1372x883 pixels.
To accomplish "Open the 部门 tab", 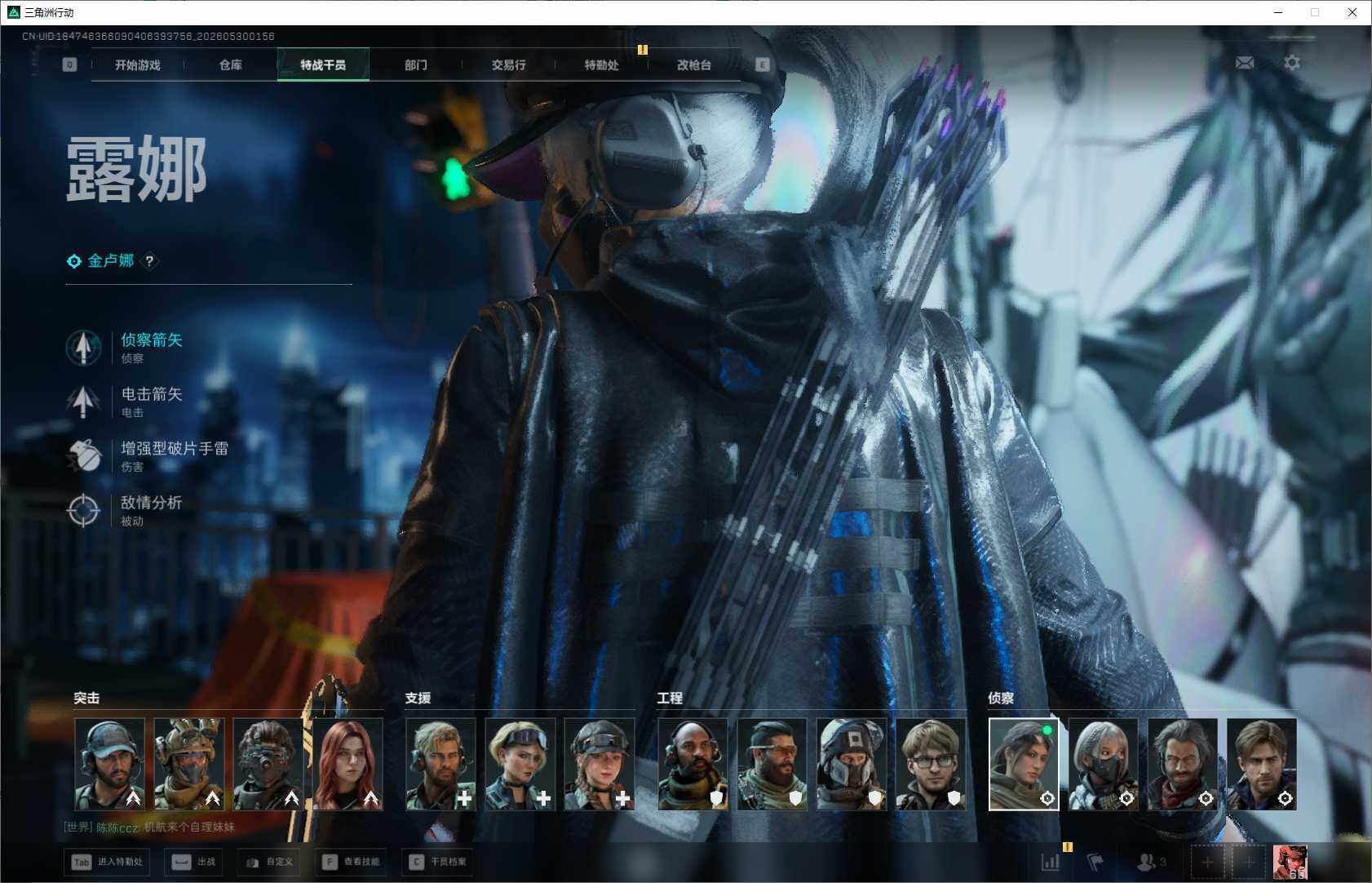I will point(416,65).
